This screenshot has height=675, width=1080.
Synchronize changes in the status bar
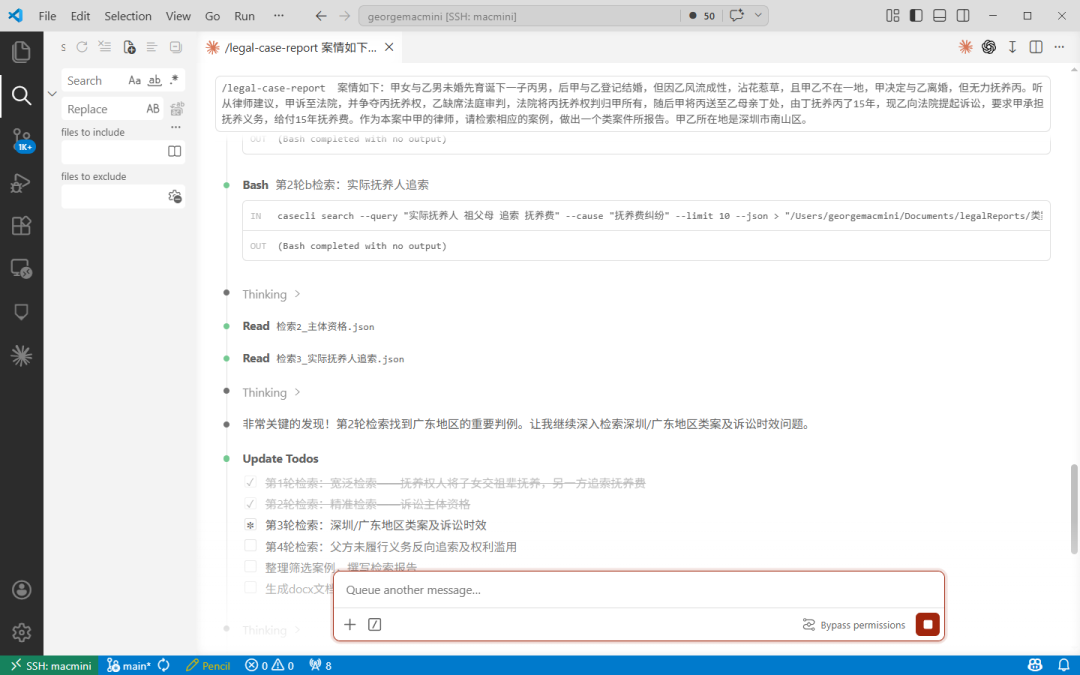pos(164,665)
